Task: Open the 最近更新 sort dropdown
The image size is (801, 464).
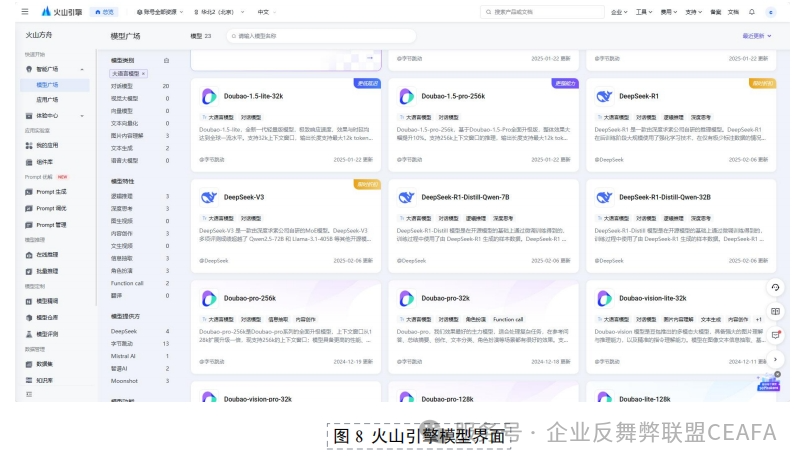Action: [x=757, y=36]
